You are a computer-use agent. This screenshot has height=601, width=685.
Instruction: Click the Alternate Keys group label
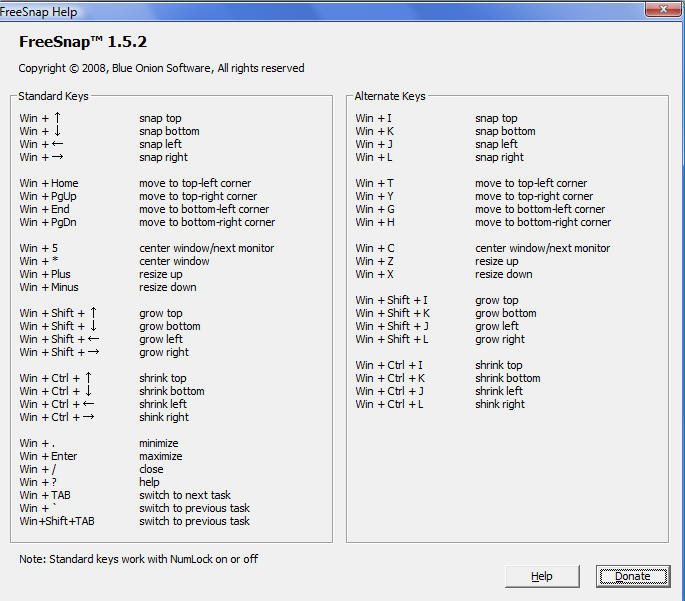(390, 96)
